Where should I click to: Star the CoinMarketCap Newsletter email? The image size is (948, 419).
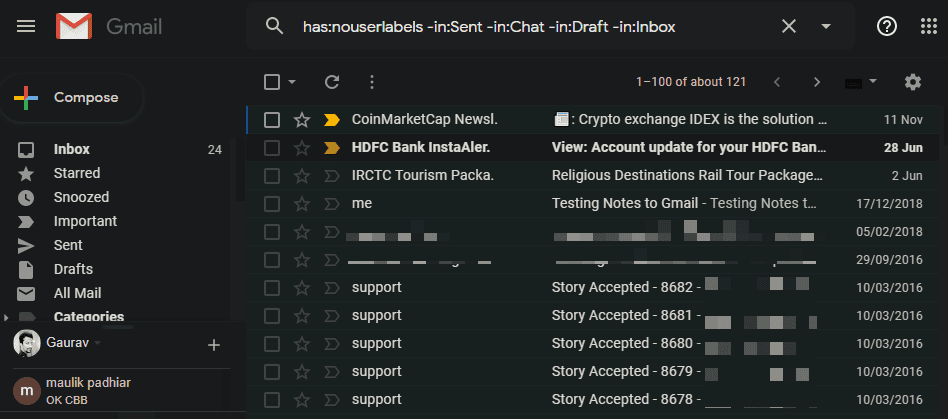click(302, 120)
